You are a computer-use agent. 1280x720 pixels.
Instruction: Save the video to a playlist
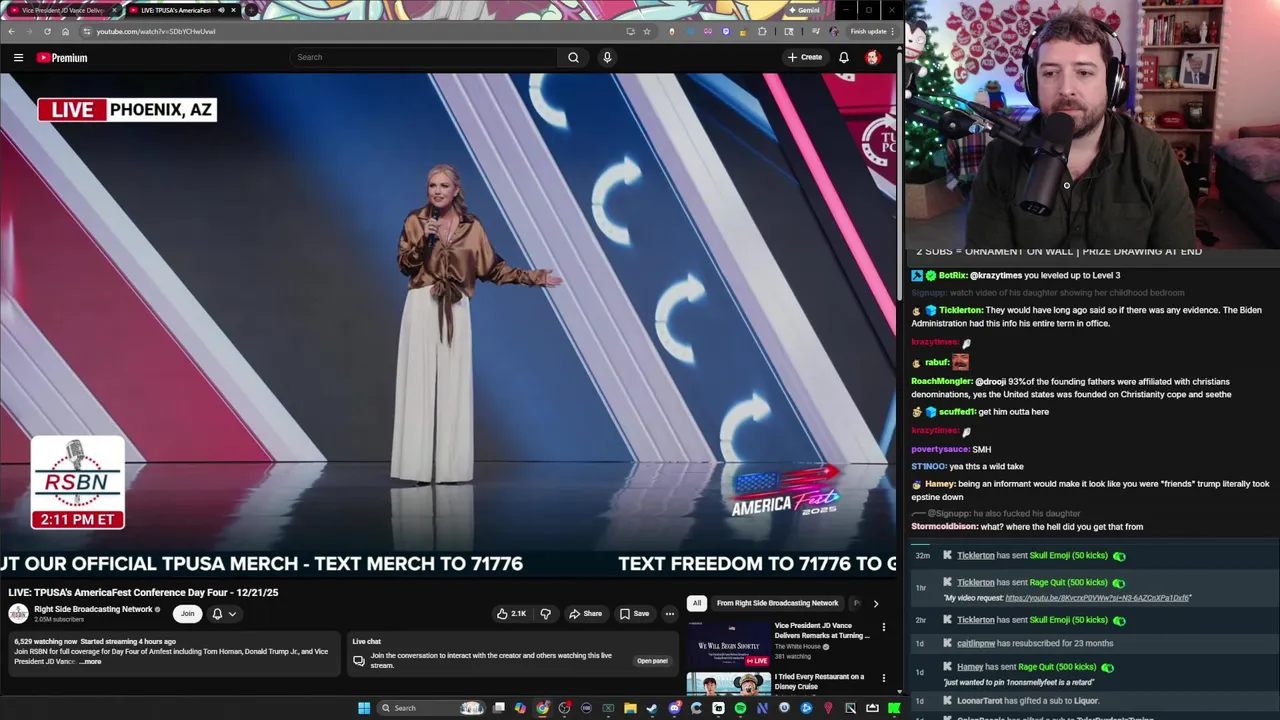(x=634, y=614)
